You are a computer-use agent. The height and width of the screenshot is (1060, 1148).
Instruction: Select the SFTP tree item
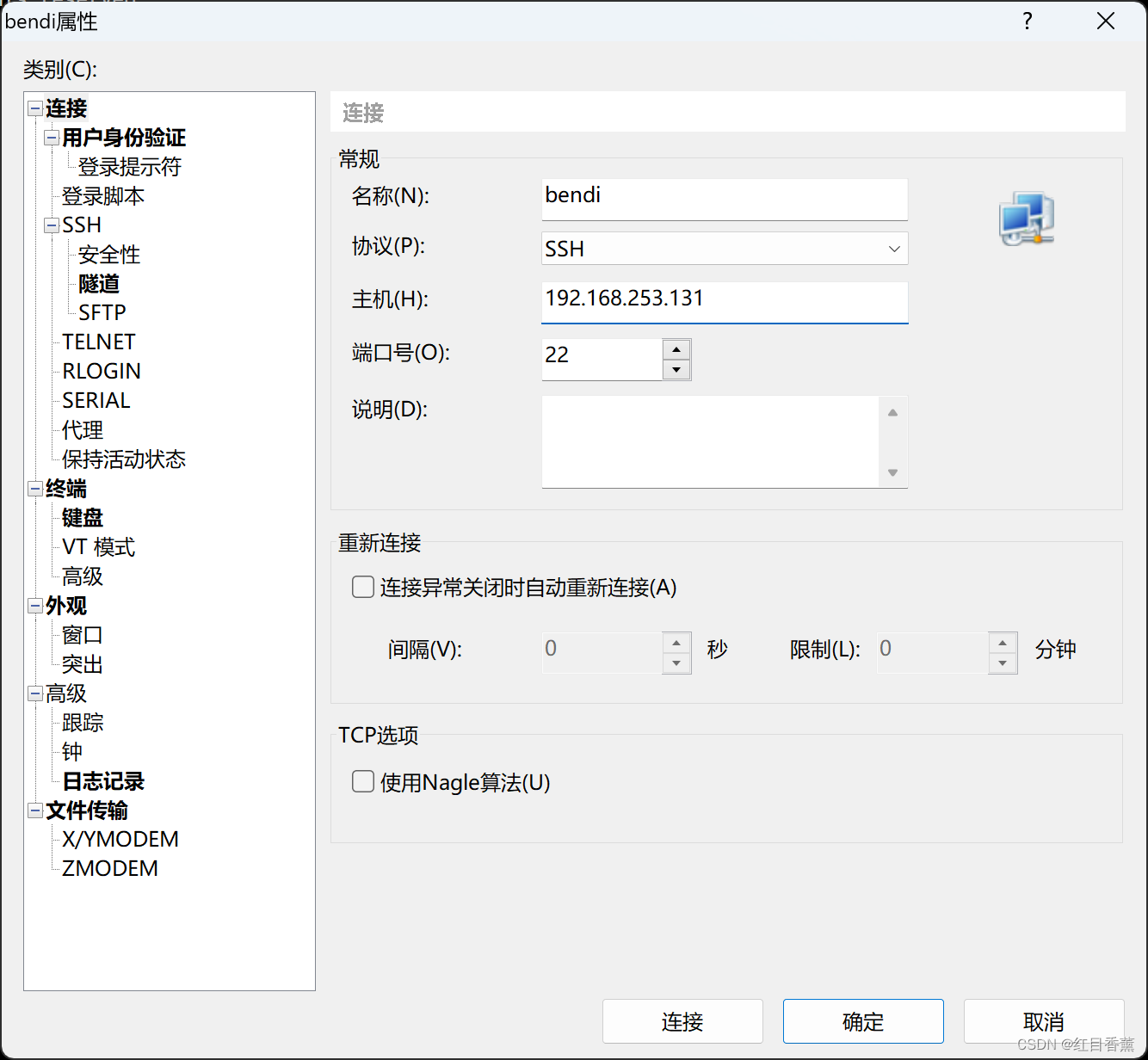[101, 312]
